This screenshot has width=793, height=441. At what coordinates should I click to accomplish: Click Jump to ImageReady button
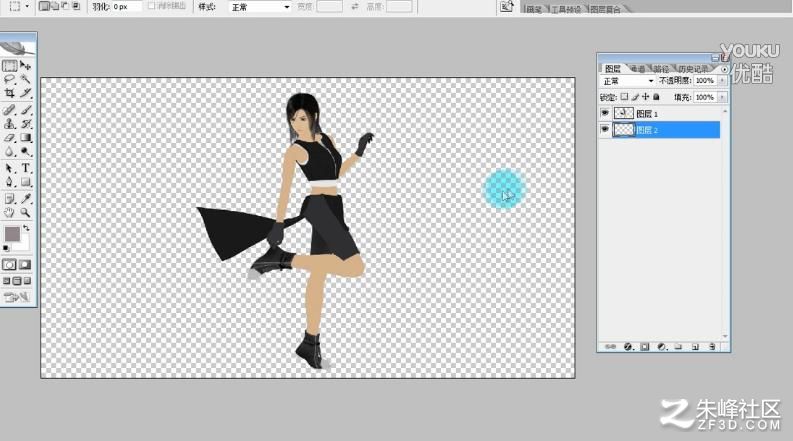point(17,297)
